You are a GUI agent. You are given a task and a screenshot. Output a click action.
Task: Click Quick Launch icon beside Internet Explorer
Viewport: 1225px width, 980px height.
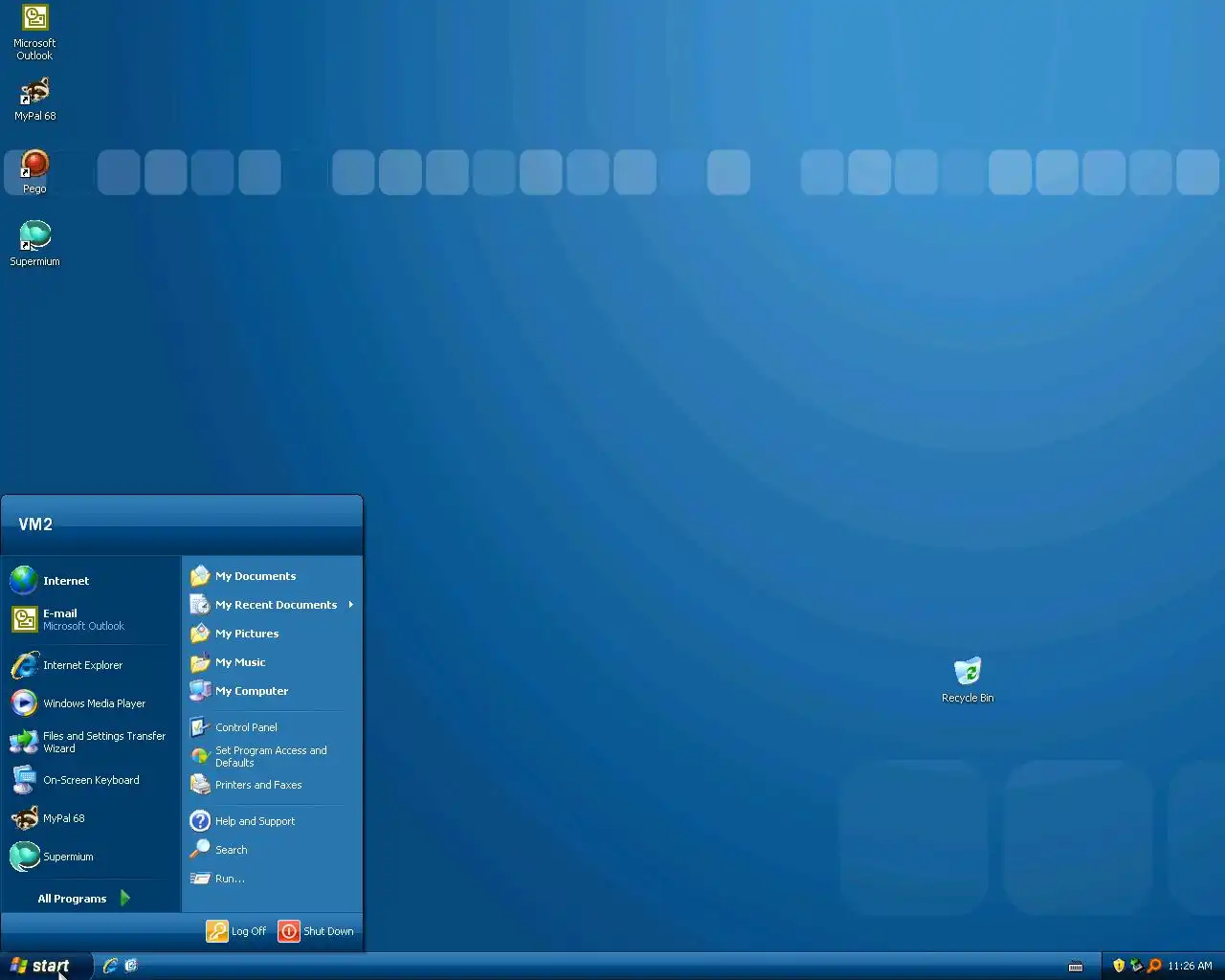(131, 966)
